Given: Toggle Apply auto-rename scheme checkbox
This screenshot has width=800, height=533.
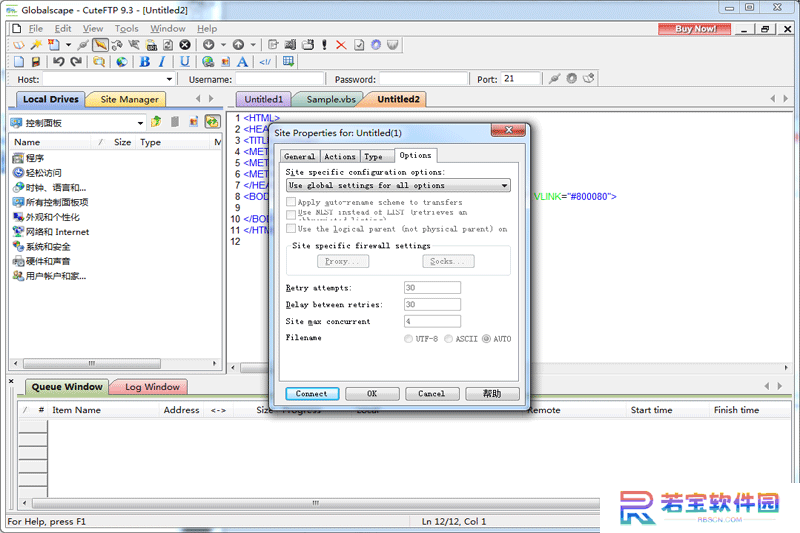Looking at the screenshot, I should (x=291, y=201).
